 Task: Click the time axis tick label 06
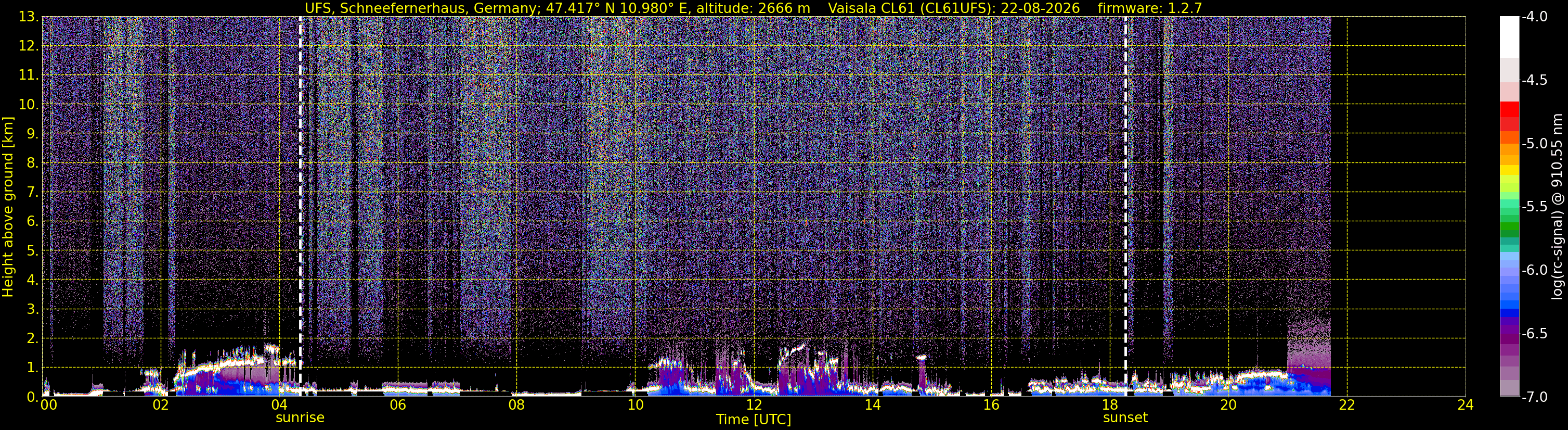(x=398, y=406)
